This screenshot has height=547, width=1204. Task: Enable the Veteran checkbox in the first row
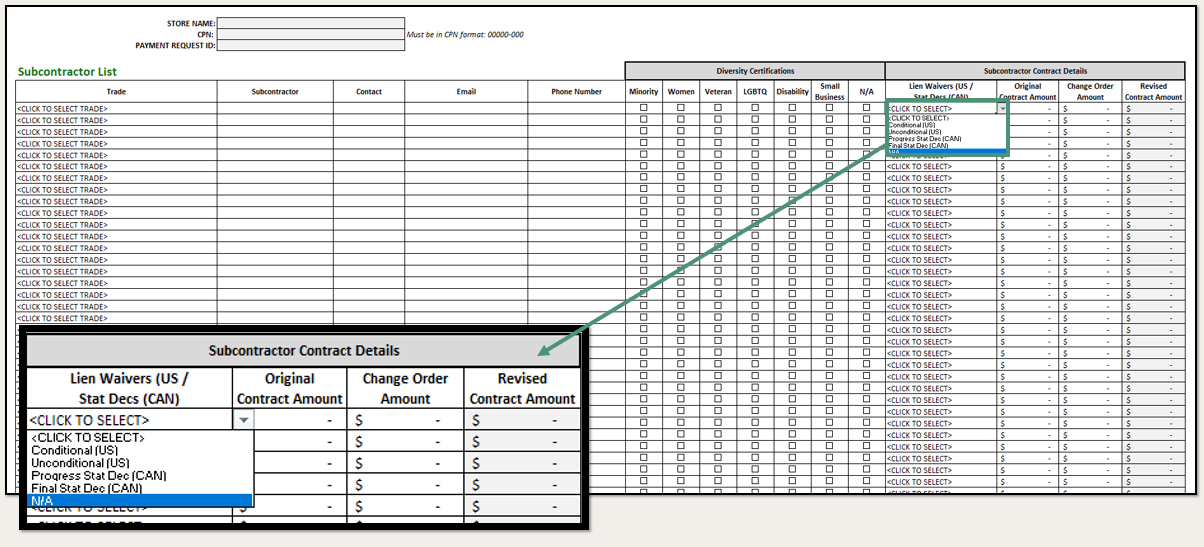pos(718,108)
